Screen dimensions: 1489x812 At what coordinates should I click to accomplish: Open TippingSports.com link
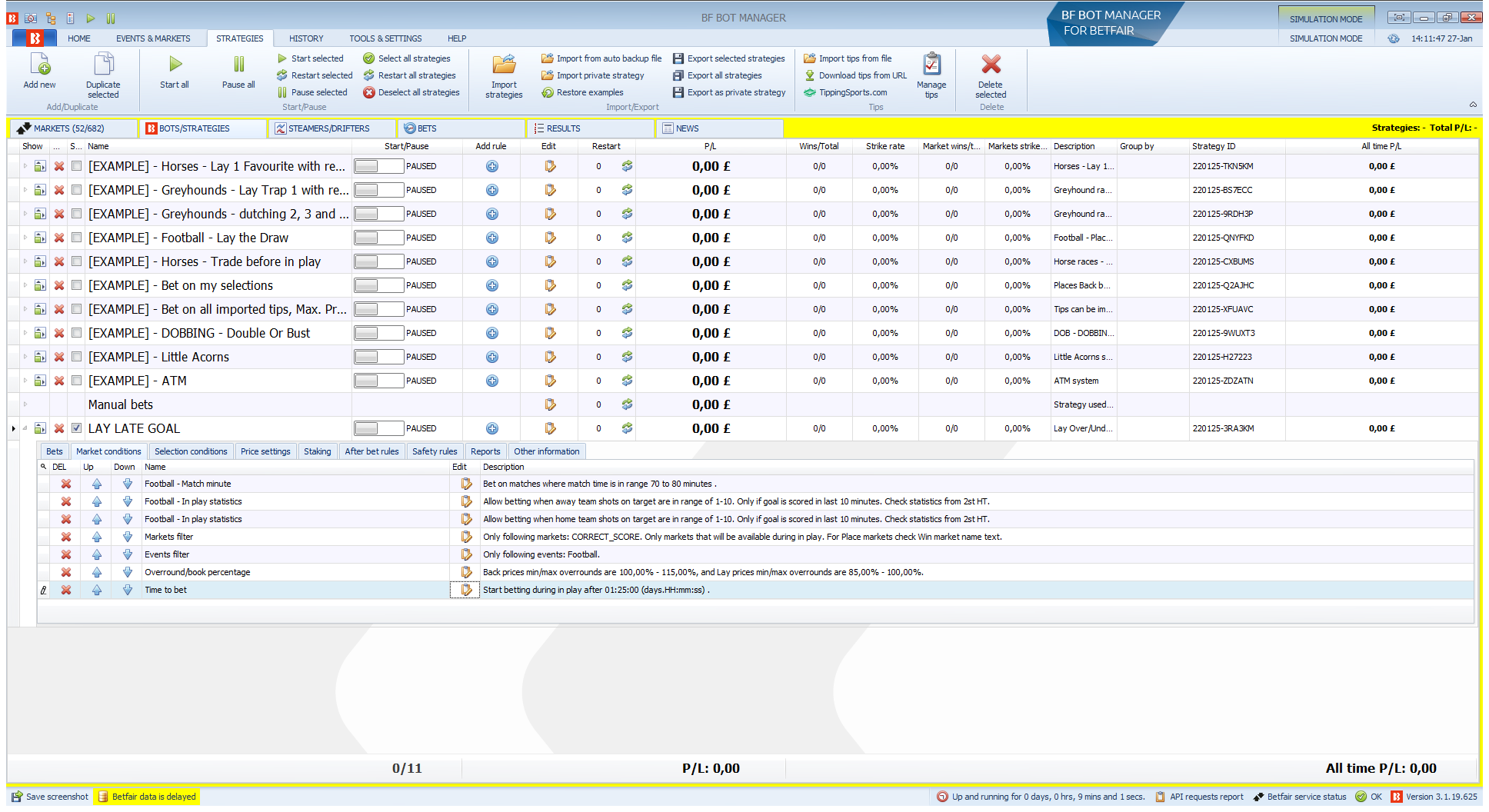[x=845, y=92]
